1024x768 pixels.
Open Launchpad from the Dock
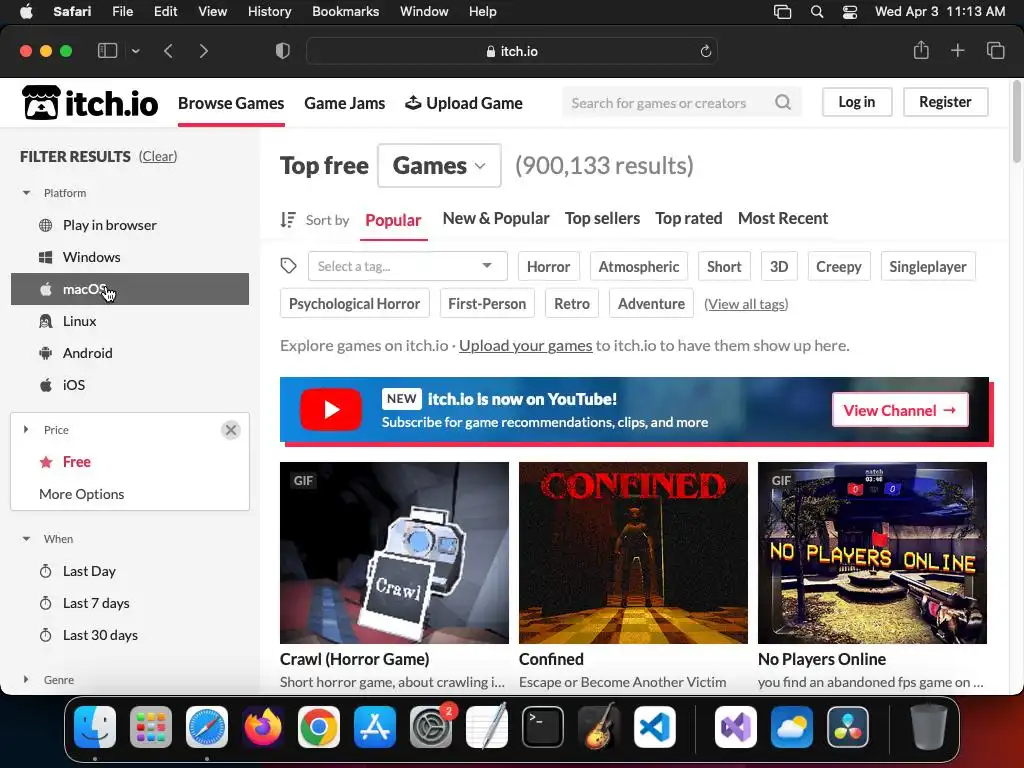point(151,727)
